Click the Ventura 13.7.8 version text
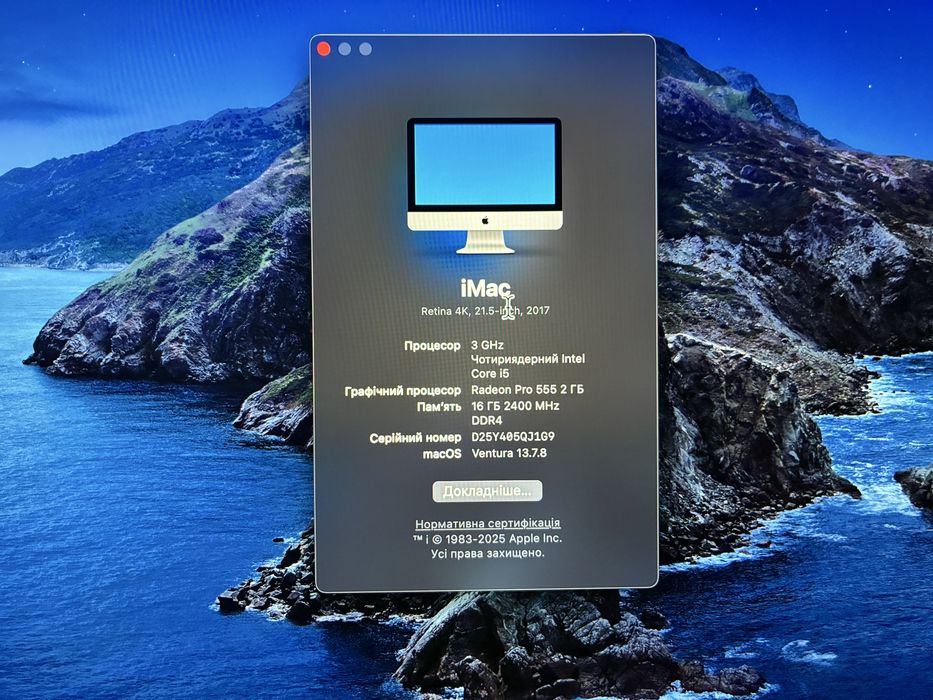Screen dimensions: 933x700 pos(509,454)
